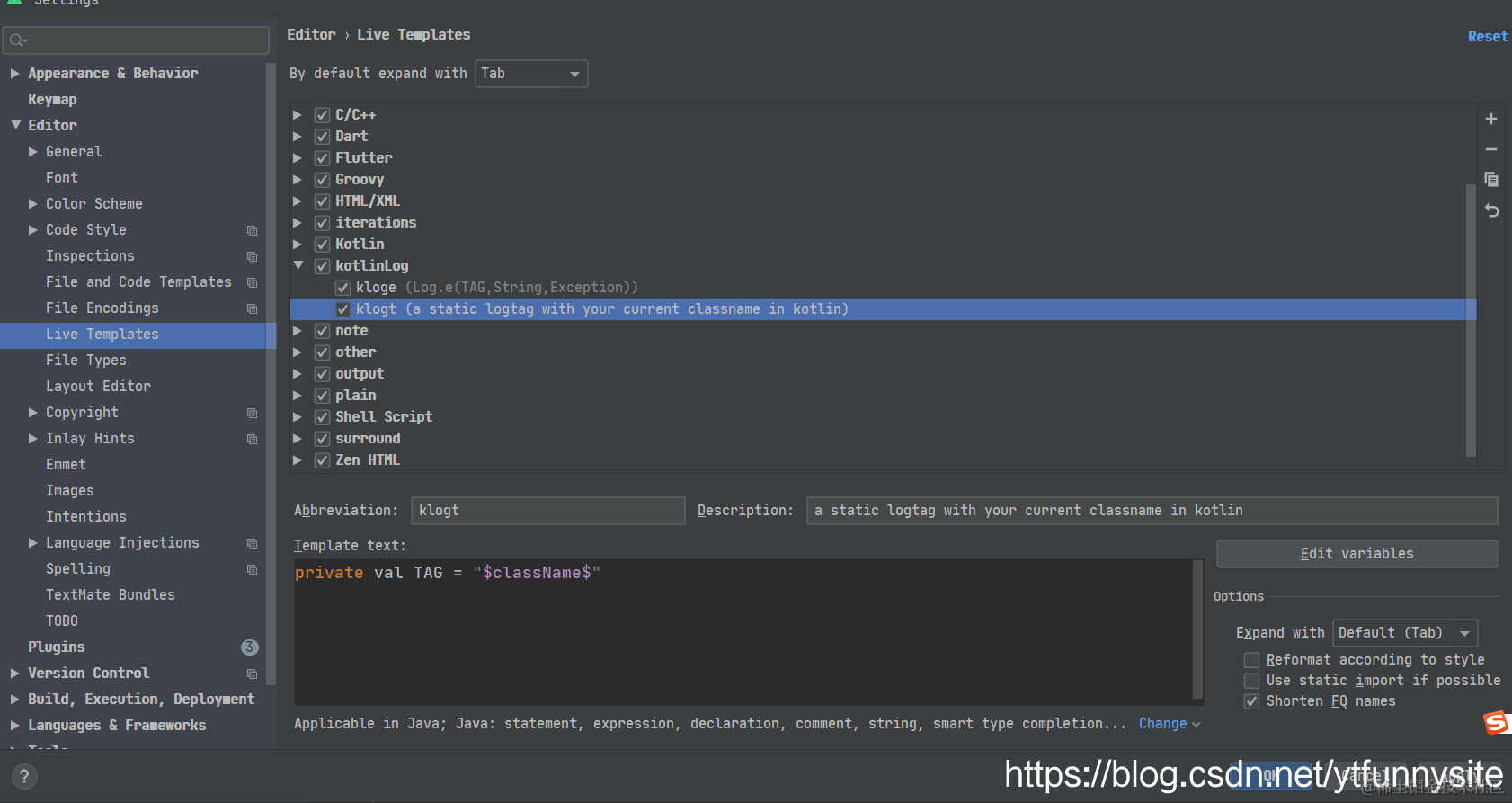Expand the Version Control settings section

[x=15, y=674]
